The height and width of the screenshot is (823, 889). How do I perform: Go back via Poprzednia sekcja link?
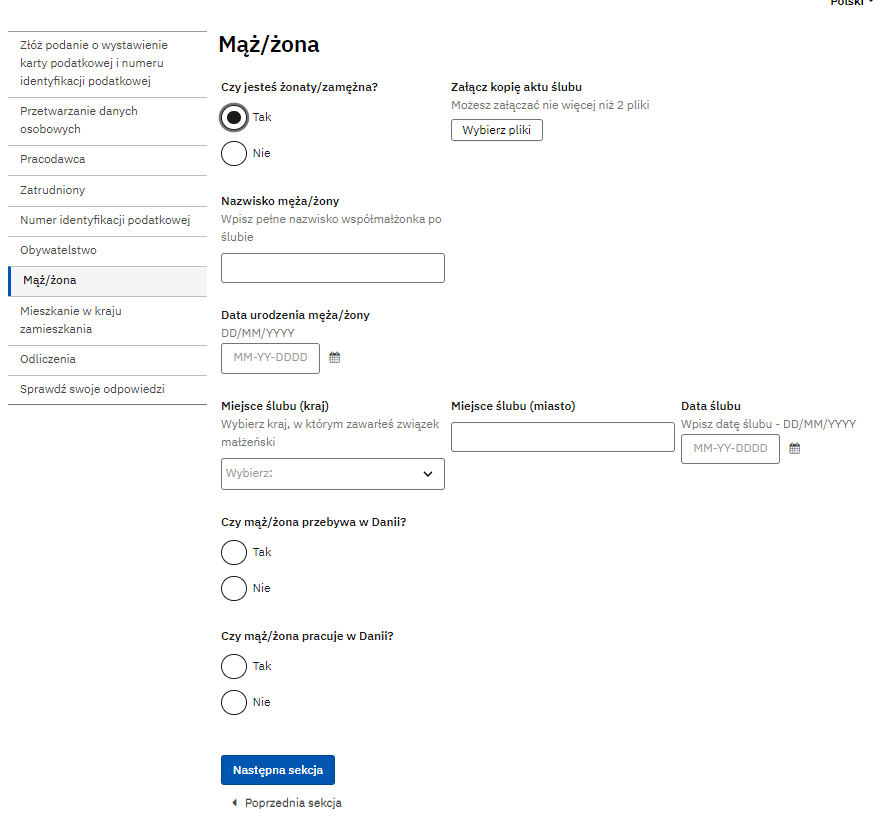(x=293, y=803)
